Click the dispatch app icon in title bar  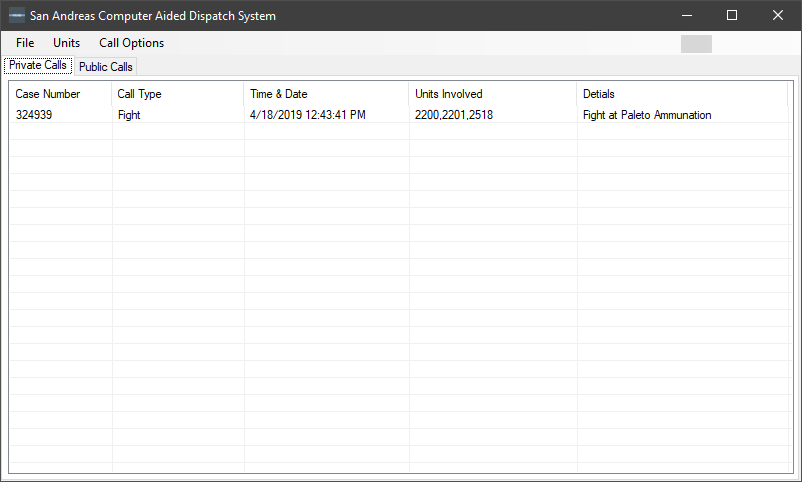17,16
